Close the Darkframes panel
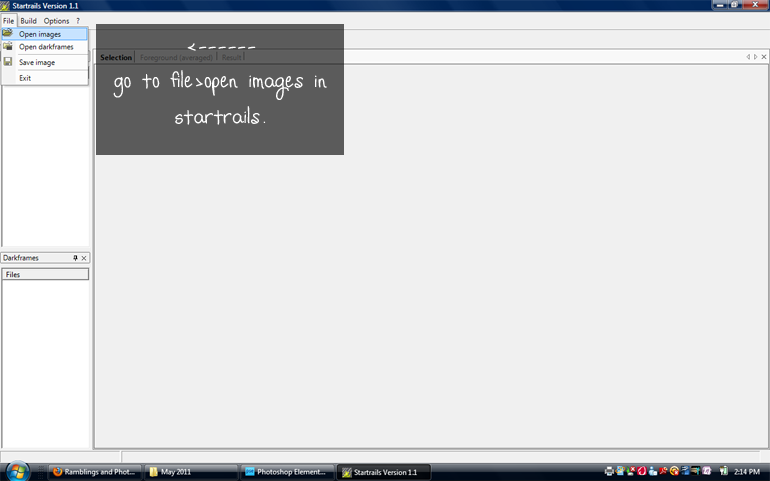This screenshot has width=770, height=481. tap(84, 258)
